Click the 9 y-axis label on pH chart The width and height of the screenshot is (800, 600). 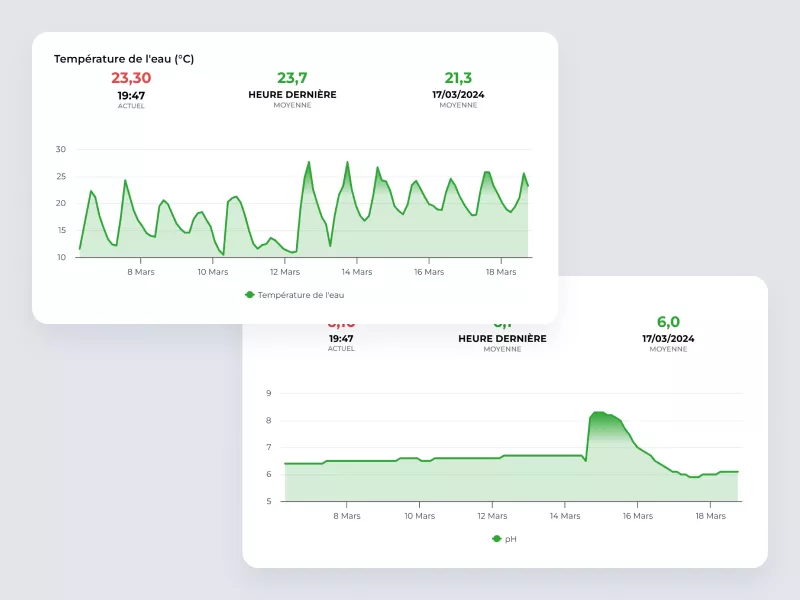click(x=269, y=393)
